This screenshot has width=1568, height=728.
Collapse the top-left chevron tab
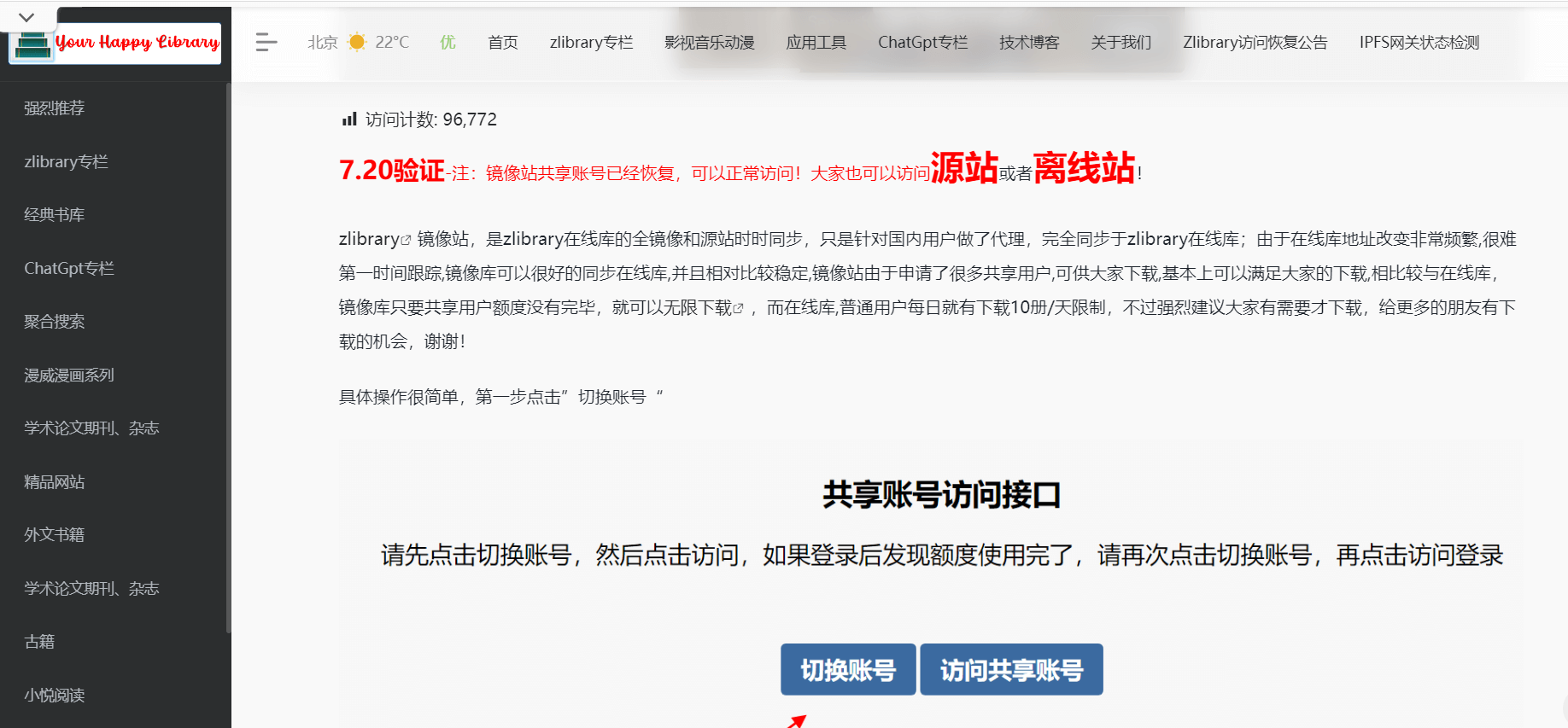pyautogui.click(x=26, y=17)
